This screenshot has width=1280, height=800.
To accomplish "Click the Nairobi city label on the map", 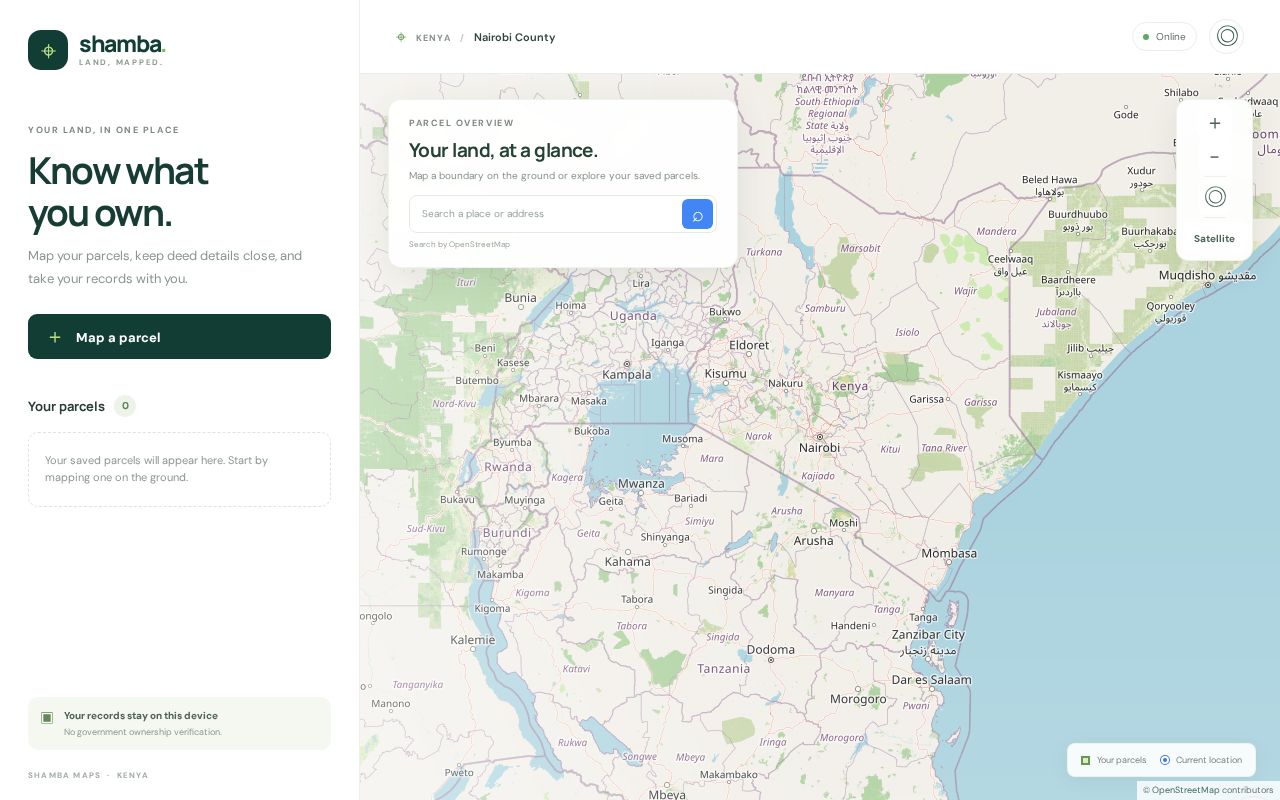I will tap(819, 448).
